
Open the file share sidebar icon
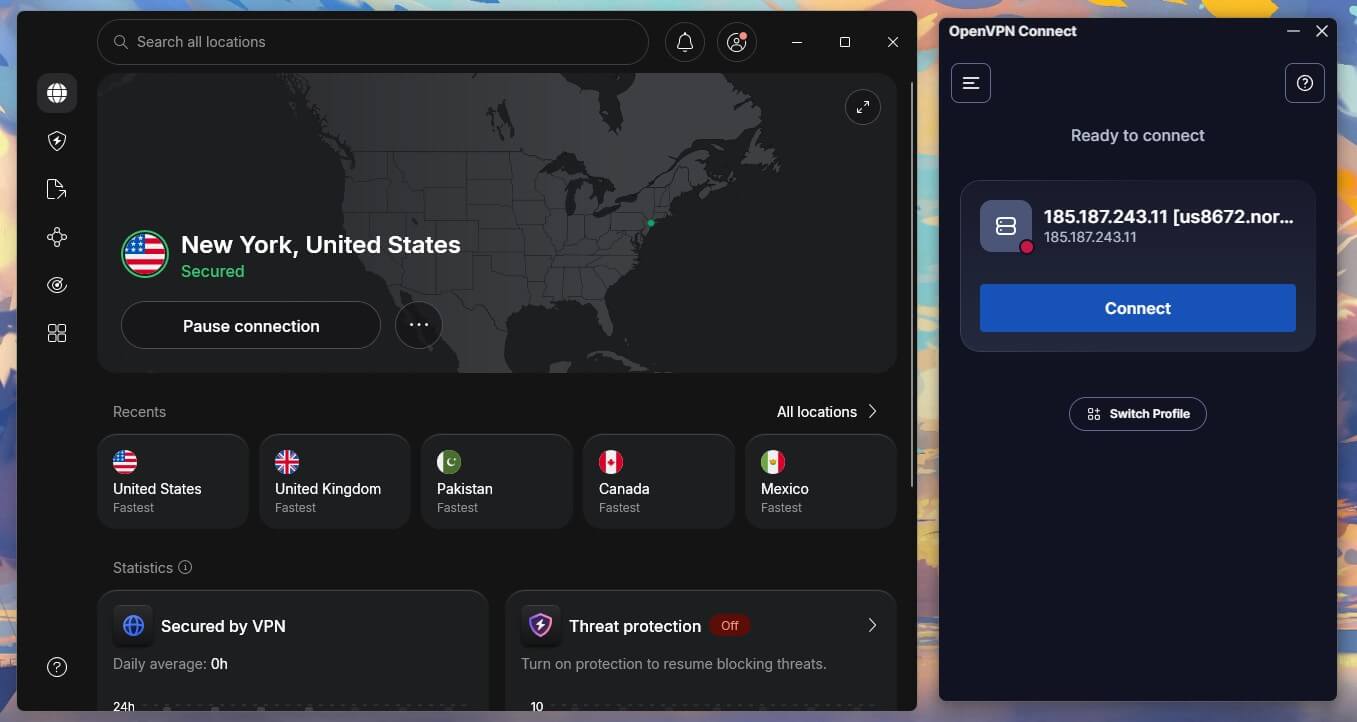pyautogui.click(x=57, y=189)
